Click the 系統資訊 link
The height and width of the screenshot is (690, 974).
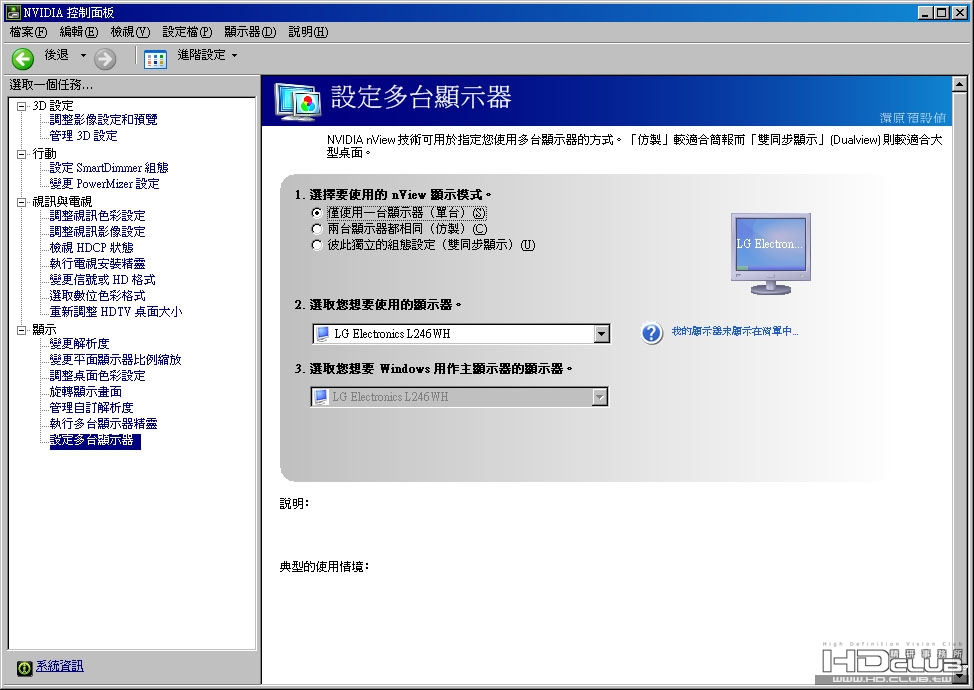point(60,666)
